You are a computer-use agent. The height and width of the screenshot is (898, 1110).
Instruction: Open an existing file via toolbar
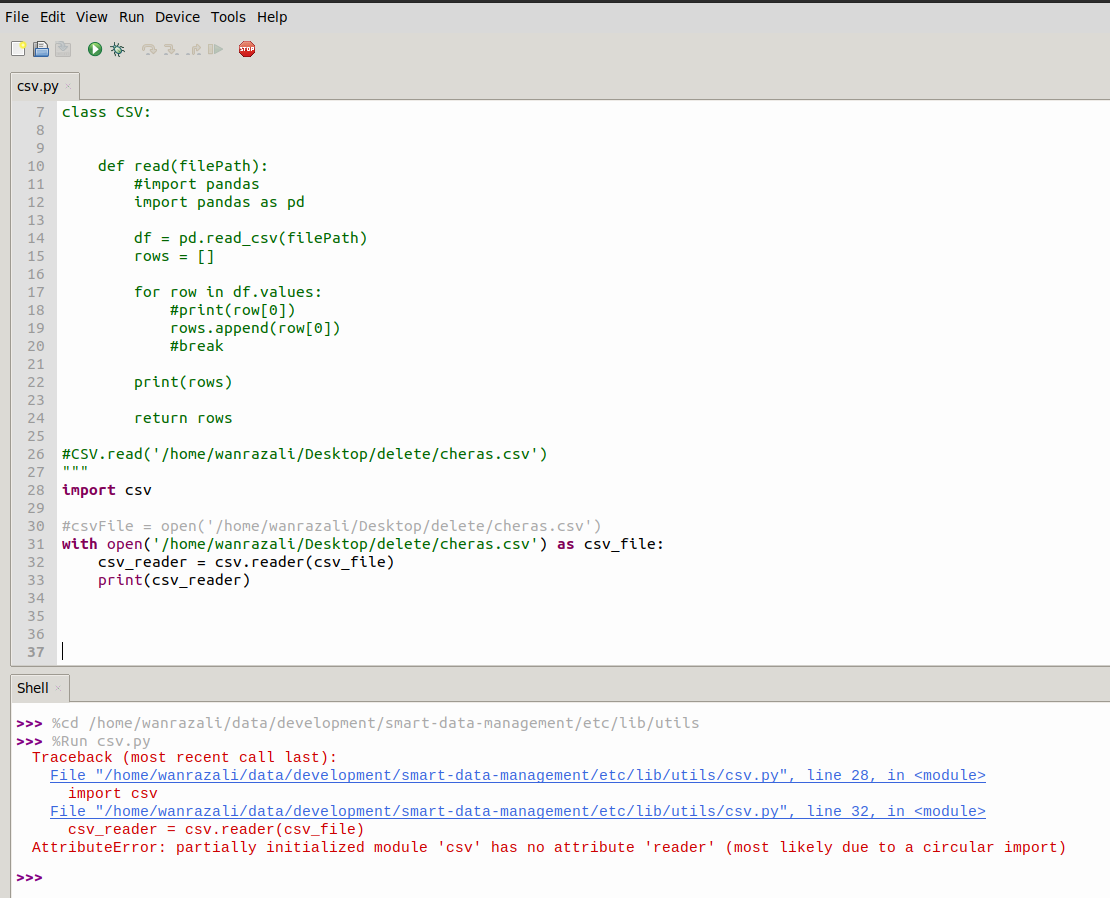pos(40,48)
